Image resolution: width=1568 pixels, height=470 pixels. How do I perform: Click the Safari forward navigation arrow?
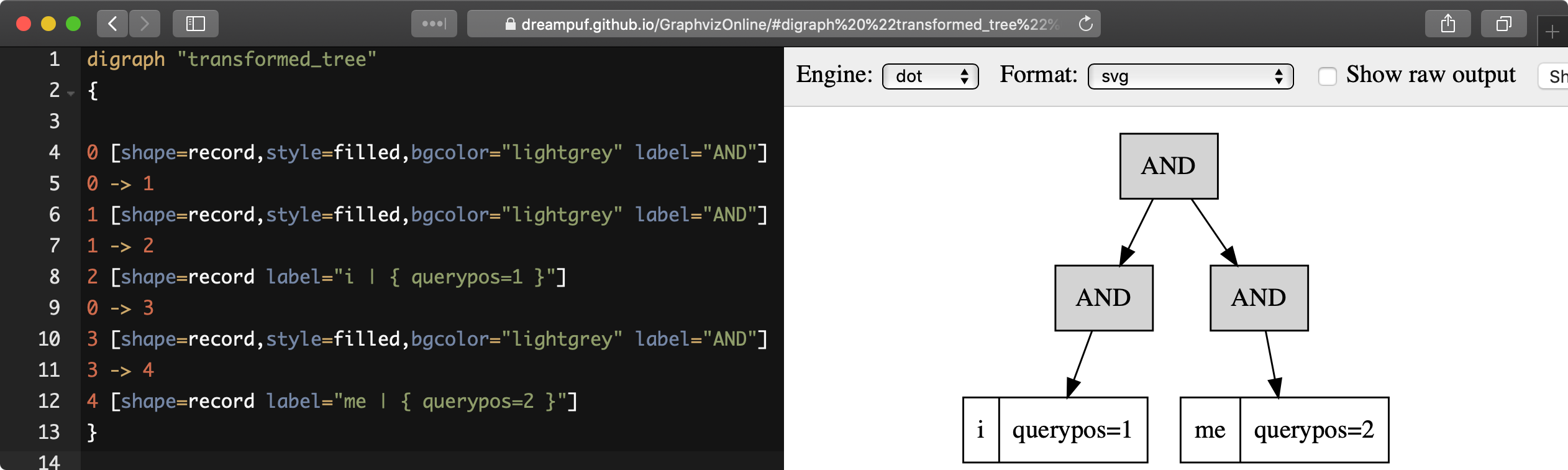(145, 24)
